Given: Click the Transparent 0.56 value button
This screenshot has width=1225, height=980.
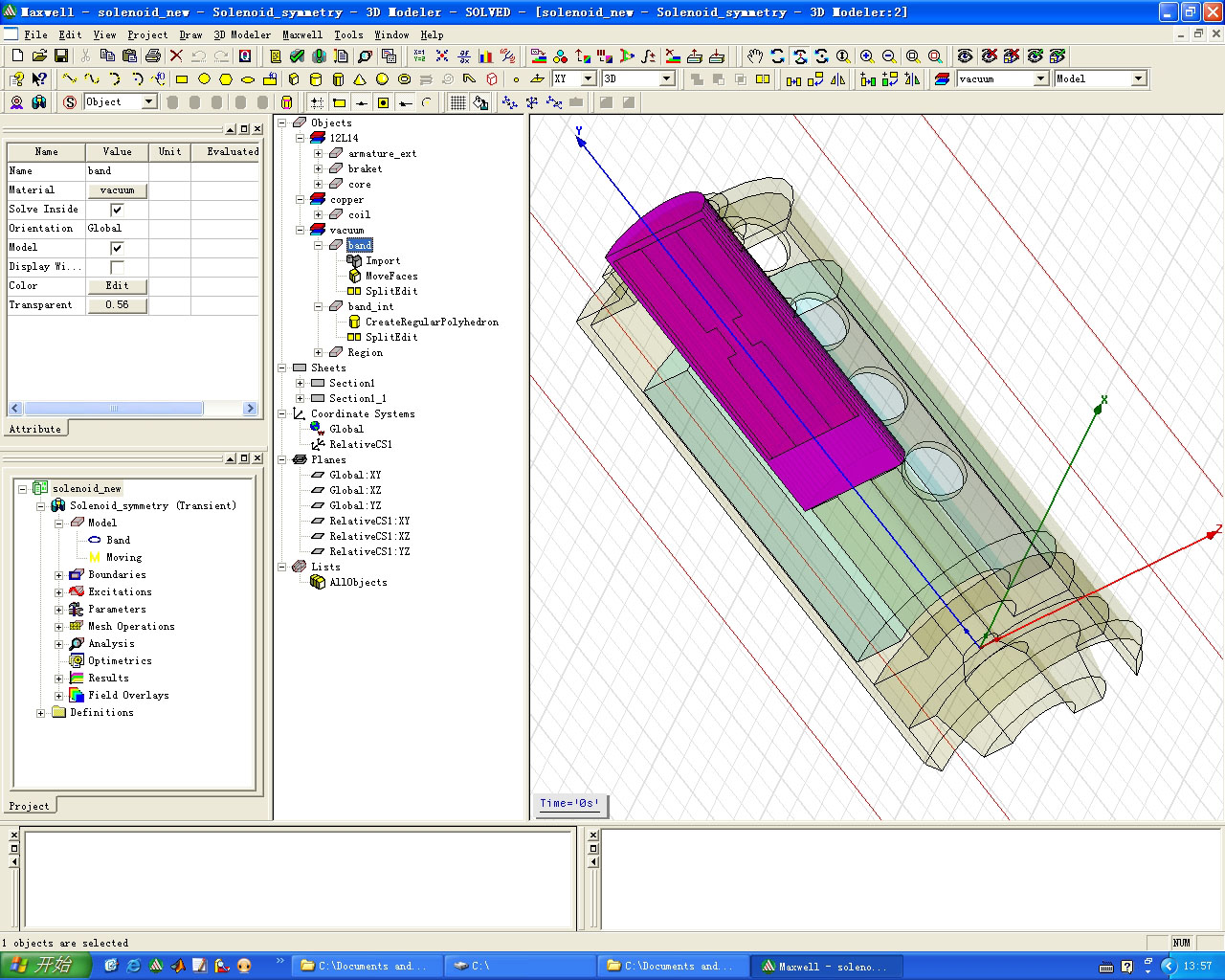Looking at the screenshot, I should point(118,305).
